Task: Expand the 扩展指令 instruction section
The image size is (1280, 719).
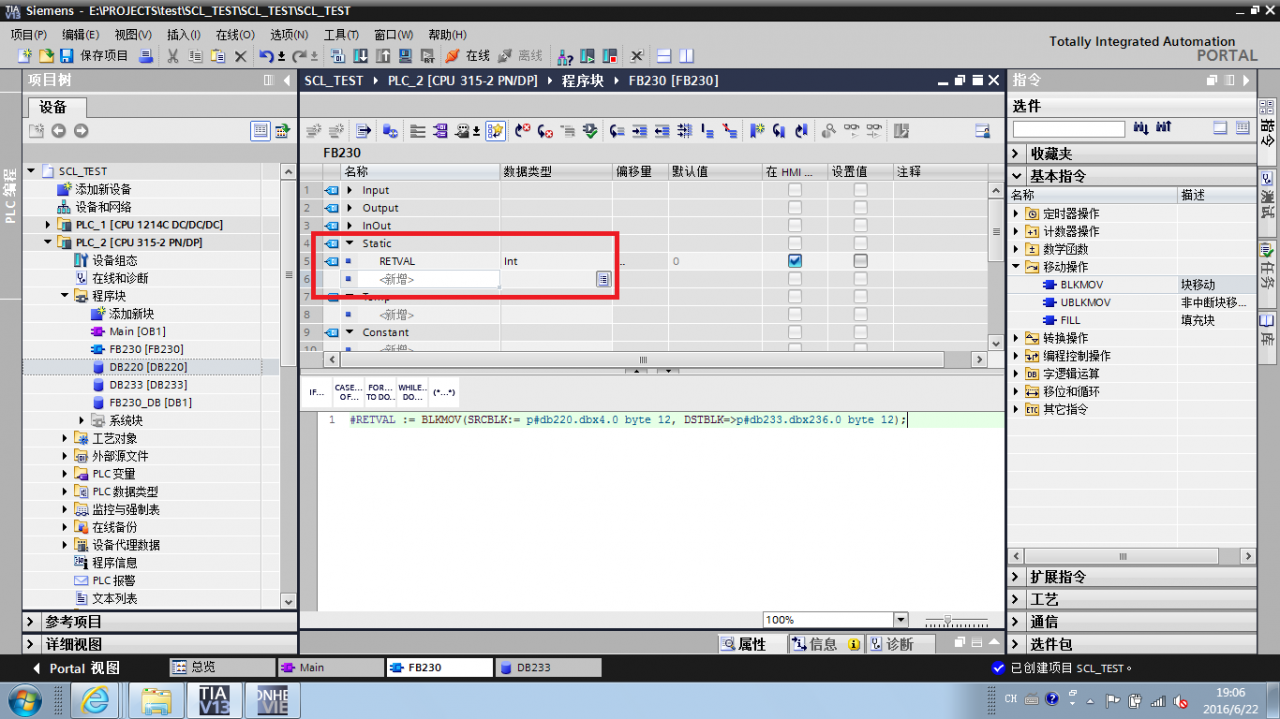Action: 1016,577
